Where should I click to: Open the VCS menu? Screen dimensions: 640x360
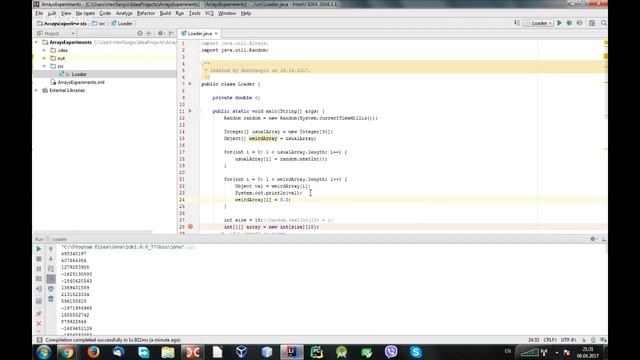click(x=209, y=13)
